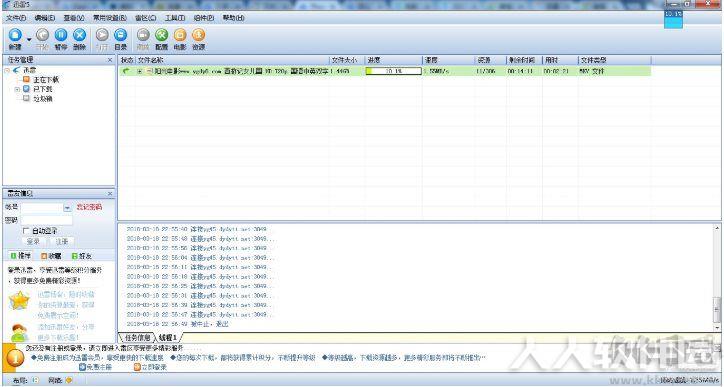This screenshot has width=724, height=387.
Task: Sort by 速度 column header
Action: (448, 60)
